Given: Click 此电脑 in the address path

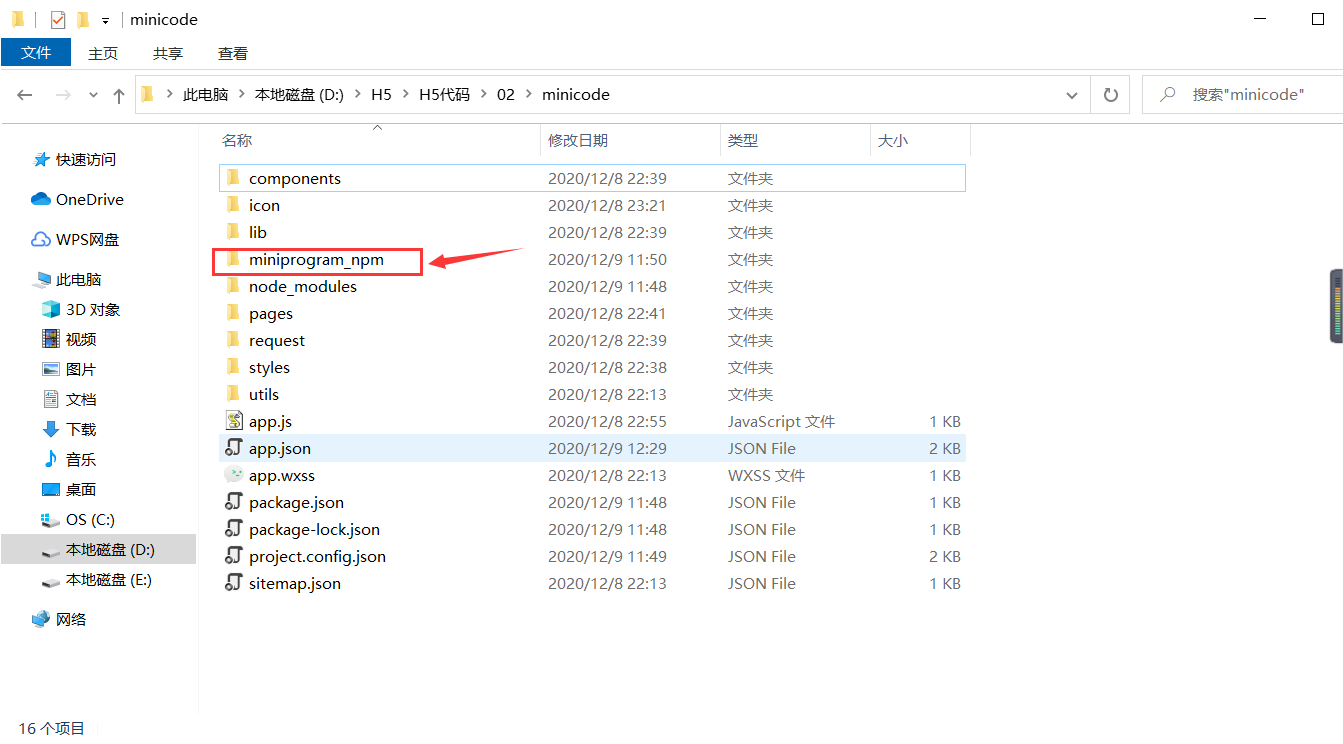Looking at the screenshot, I should (205, 95).
